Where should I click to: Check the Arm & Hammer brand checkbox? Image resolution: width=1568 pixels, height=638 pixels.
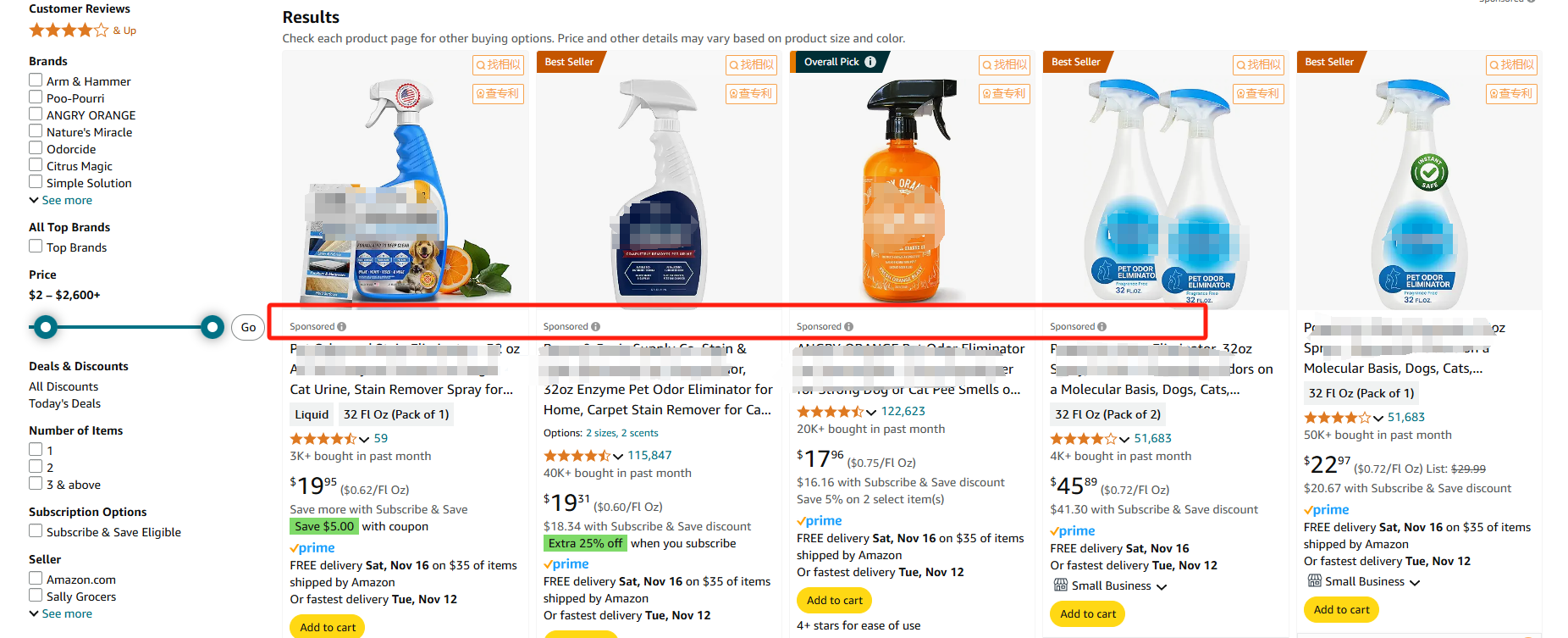(36, 80)
